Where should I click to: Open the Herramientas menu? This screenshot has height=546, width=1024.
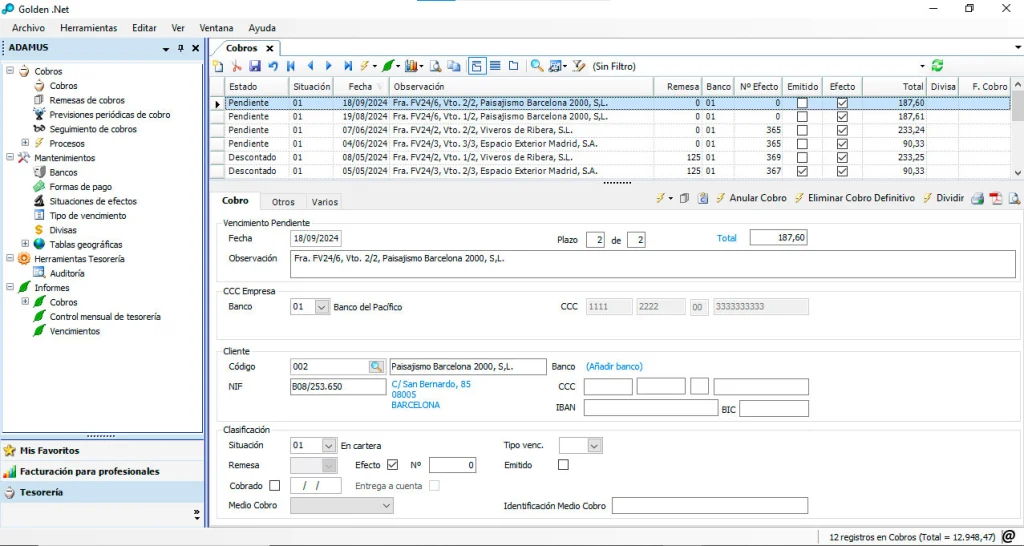pyautogui.click(x=88, y=28)
